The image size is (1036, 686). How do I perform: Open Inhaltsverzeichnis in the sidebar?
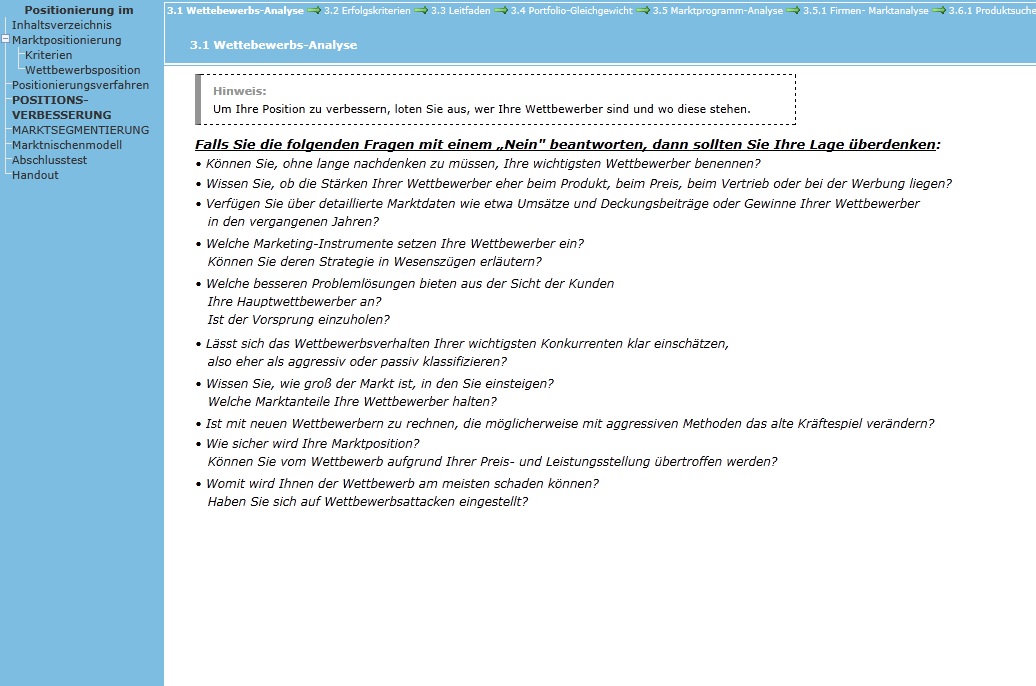[61, 25]
